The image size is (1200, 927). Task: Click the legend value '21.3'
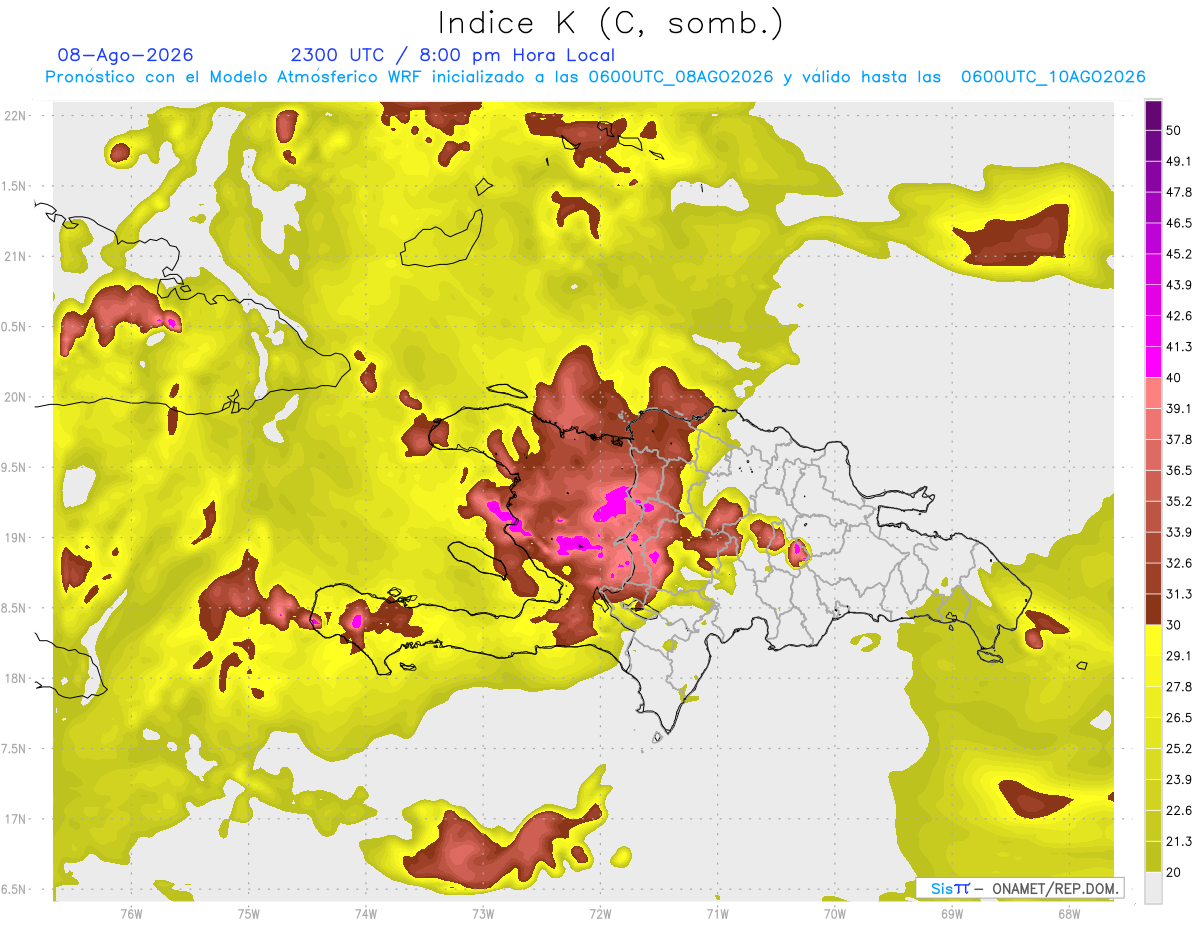pyautogui.click(x=1179, y=841)
